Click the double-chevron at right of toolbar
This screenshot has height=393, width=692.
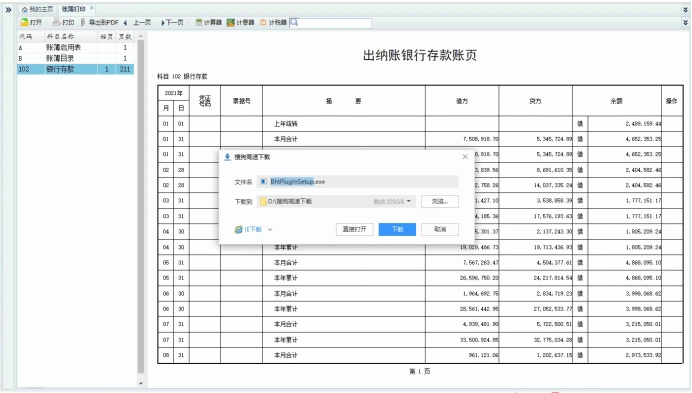point(685,22)
